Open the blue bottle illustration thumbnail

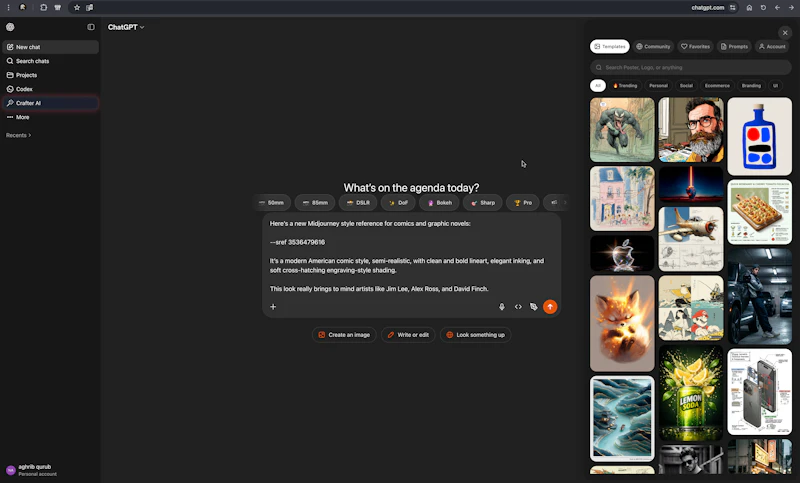coord(760,136)
